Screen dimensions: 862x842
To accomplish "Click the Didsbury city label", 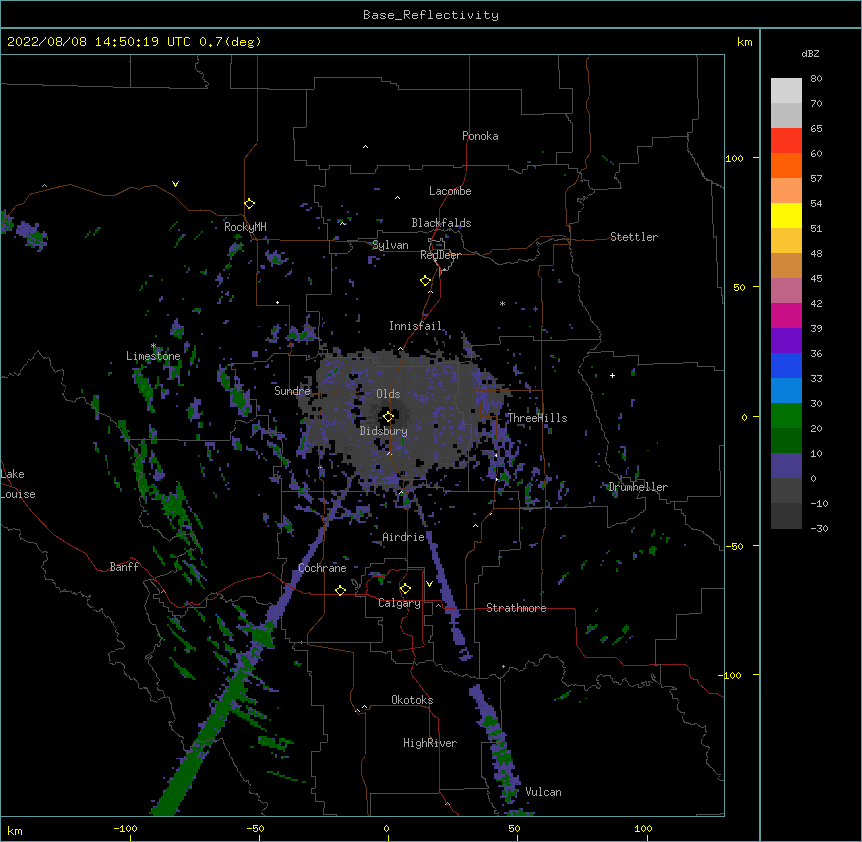I will pyautogui.click(x=383, y=431).
